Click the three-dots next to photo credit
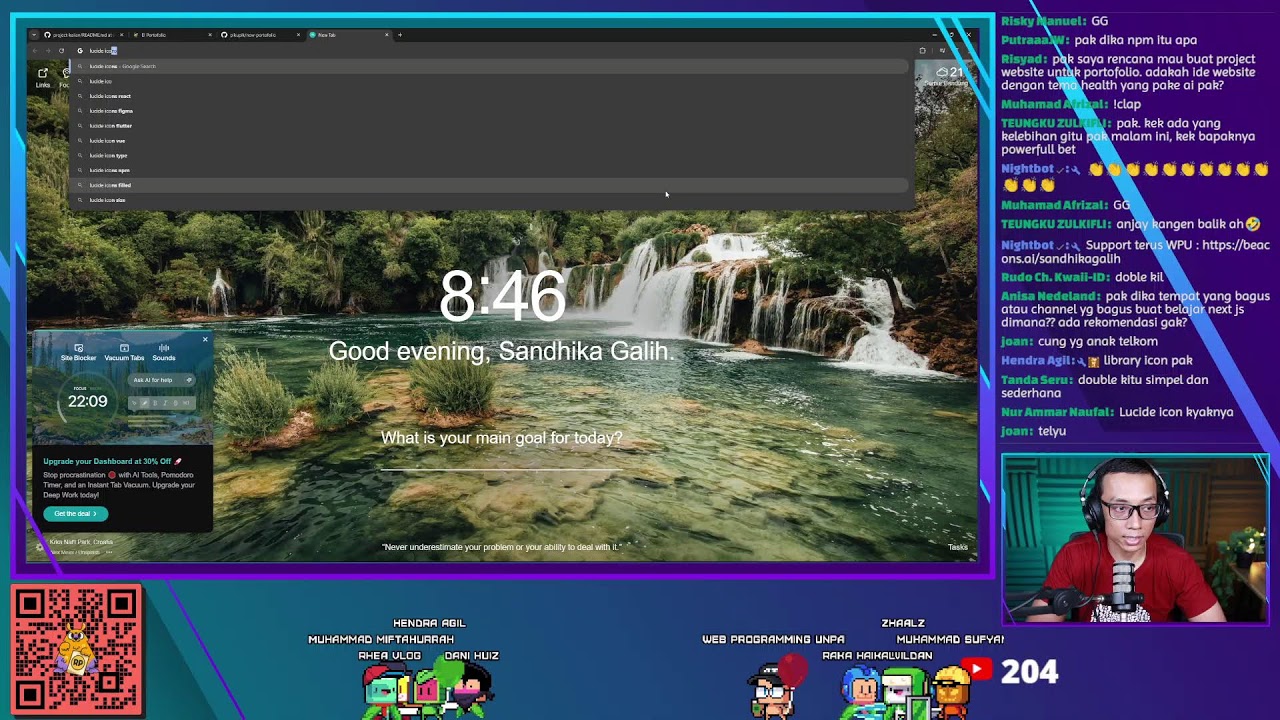This screenshot has width=1280, height=720. [109, 552]
